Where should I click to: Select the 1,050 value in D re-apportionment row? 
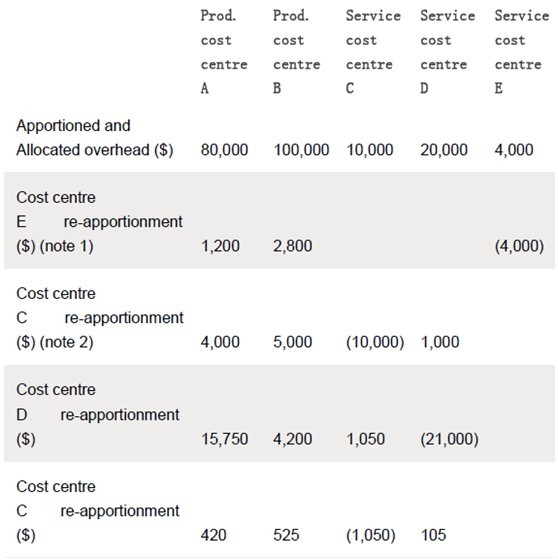365,439
